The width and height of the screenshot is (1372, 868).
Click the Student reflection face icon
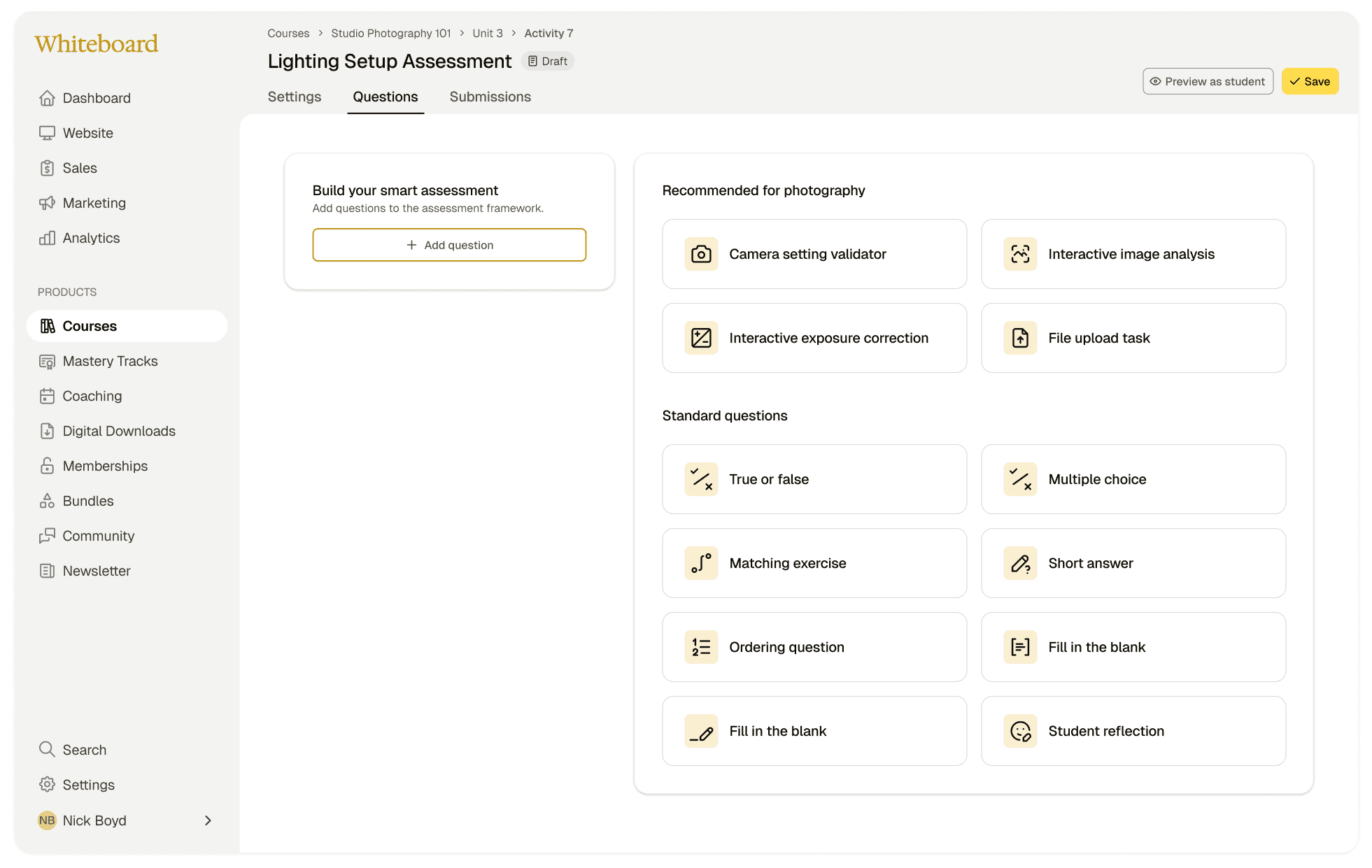[x=1020, y=731]
